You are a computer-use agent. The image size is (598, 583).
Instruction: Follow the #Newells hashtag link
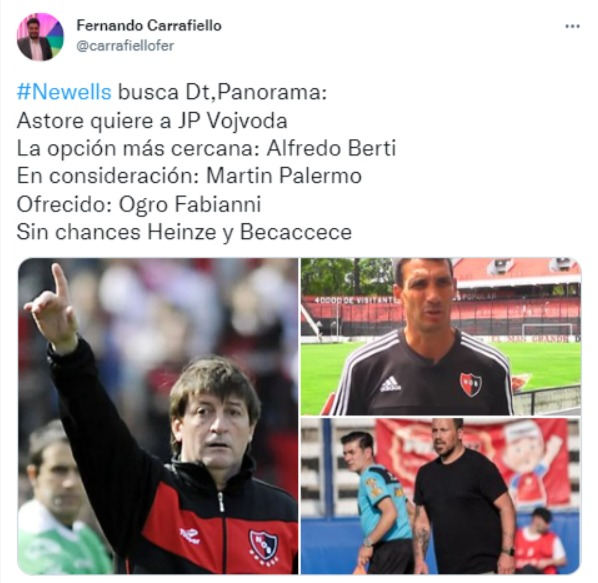click(x=64, y=92)
